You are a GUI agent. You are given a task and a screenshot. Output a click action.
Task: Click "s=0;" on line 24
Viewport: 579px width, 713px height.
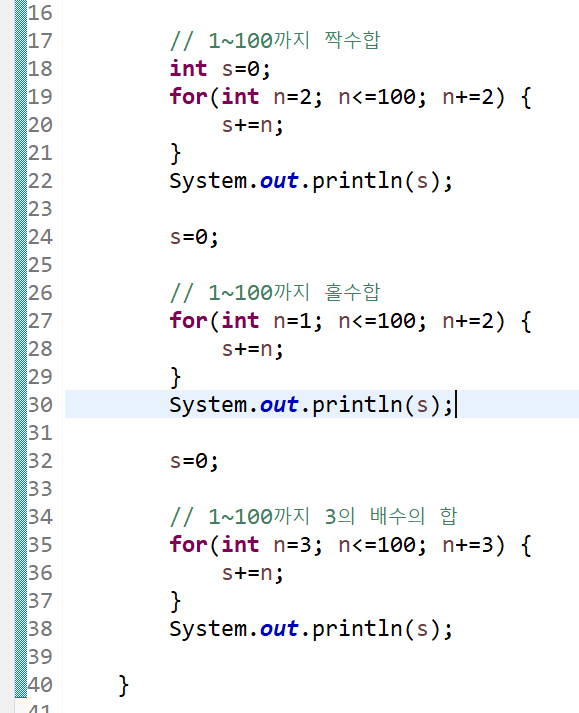tap(194, 237)
